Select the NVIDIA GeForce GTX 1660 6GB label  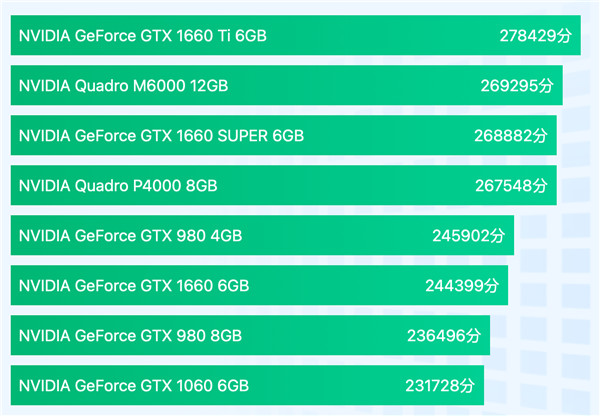tap(133, 286)
